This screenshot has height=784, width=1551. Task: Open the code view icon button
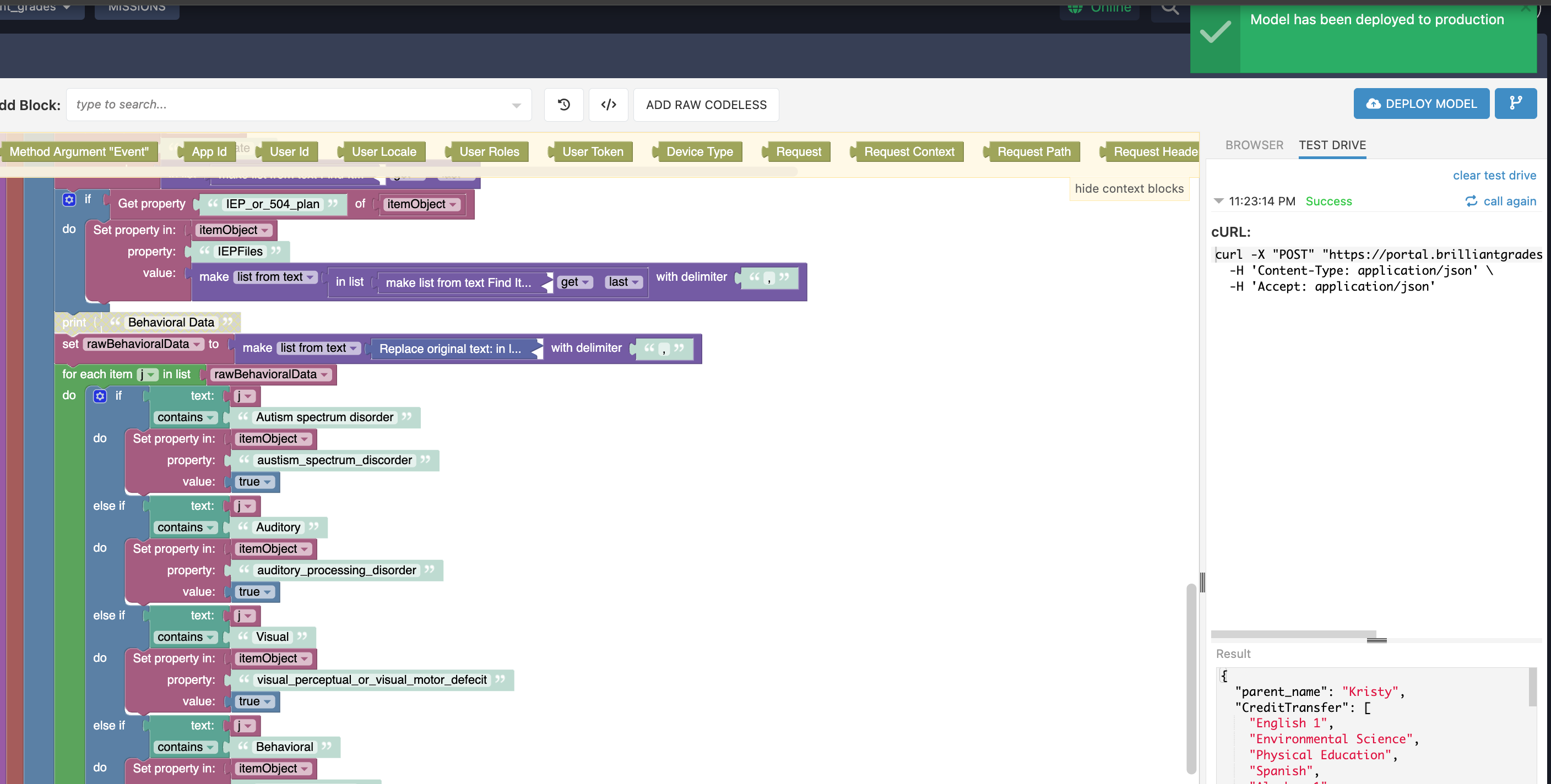[x=608, y=105]
